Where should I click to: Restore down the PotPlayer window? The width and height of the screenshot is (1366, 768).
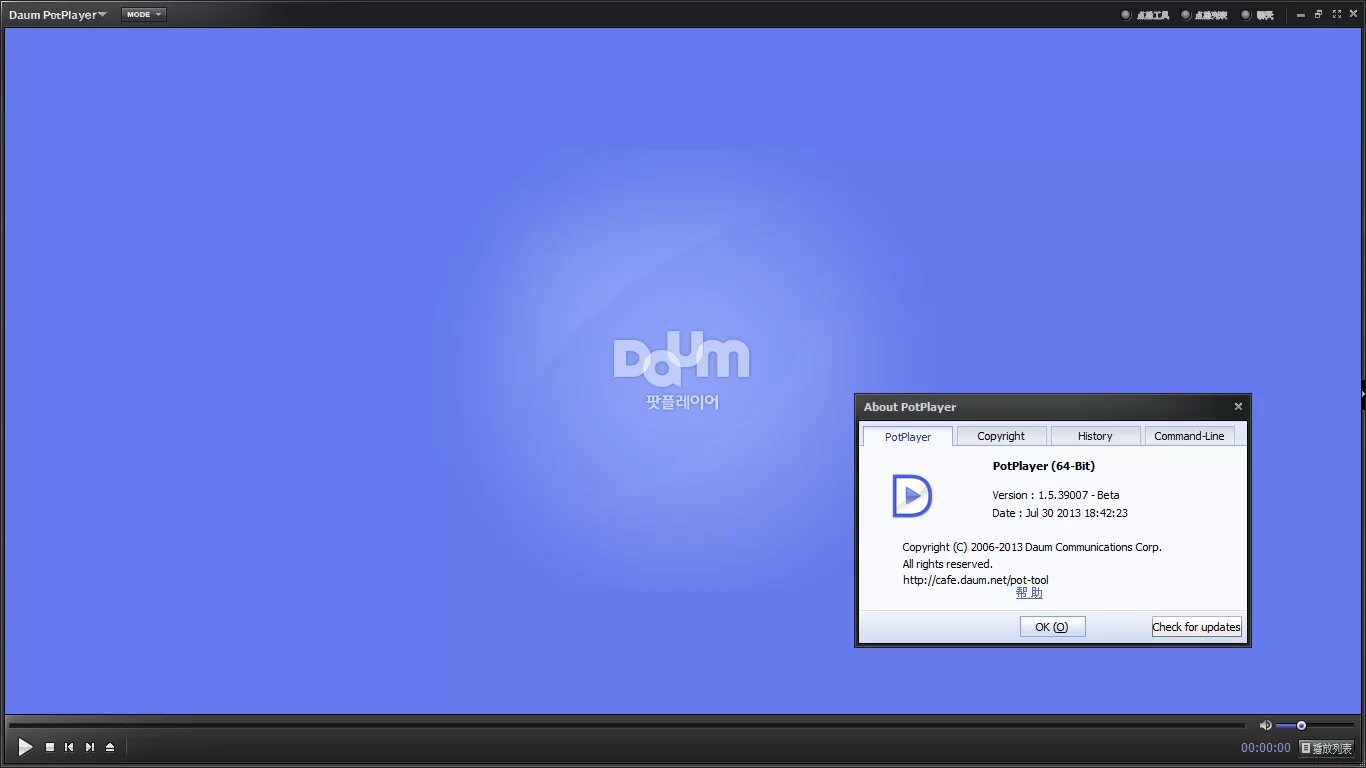tap(1319, 15)
